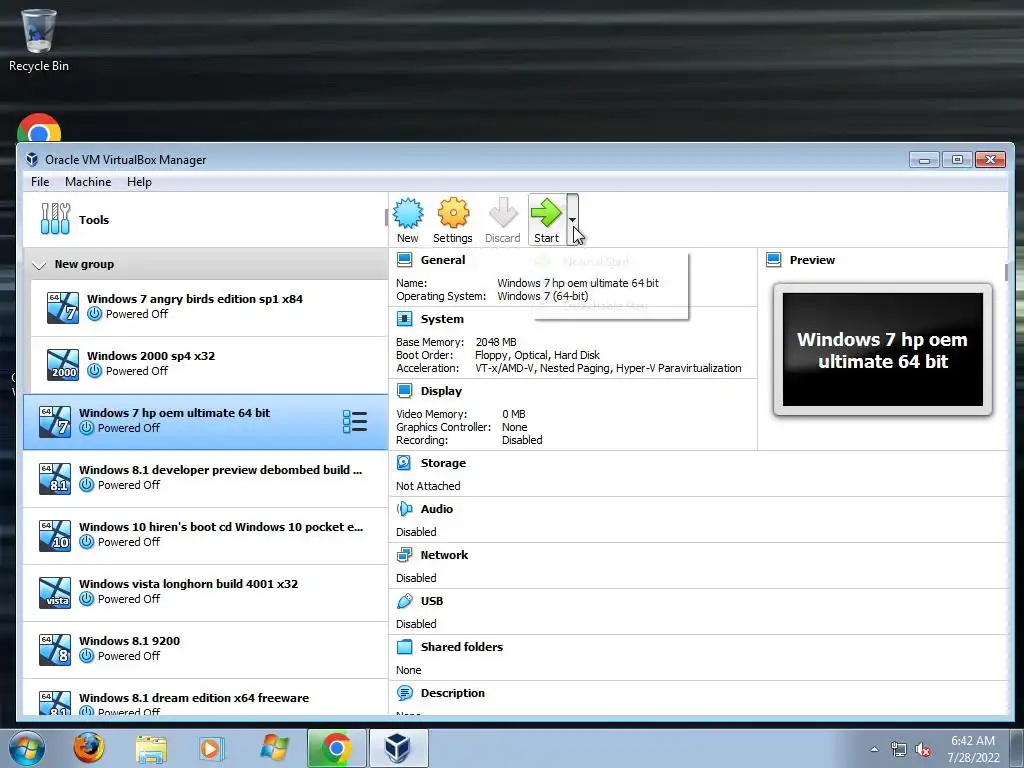Click the Shared folders folder icon
The width and height of the screenshot is (1024, 768).
click(405, 647)
